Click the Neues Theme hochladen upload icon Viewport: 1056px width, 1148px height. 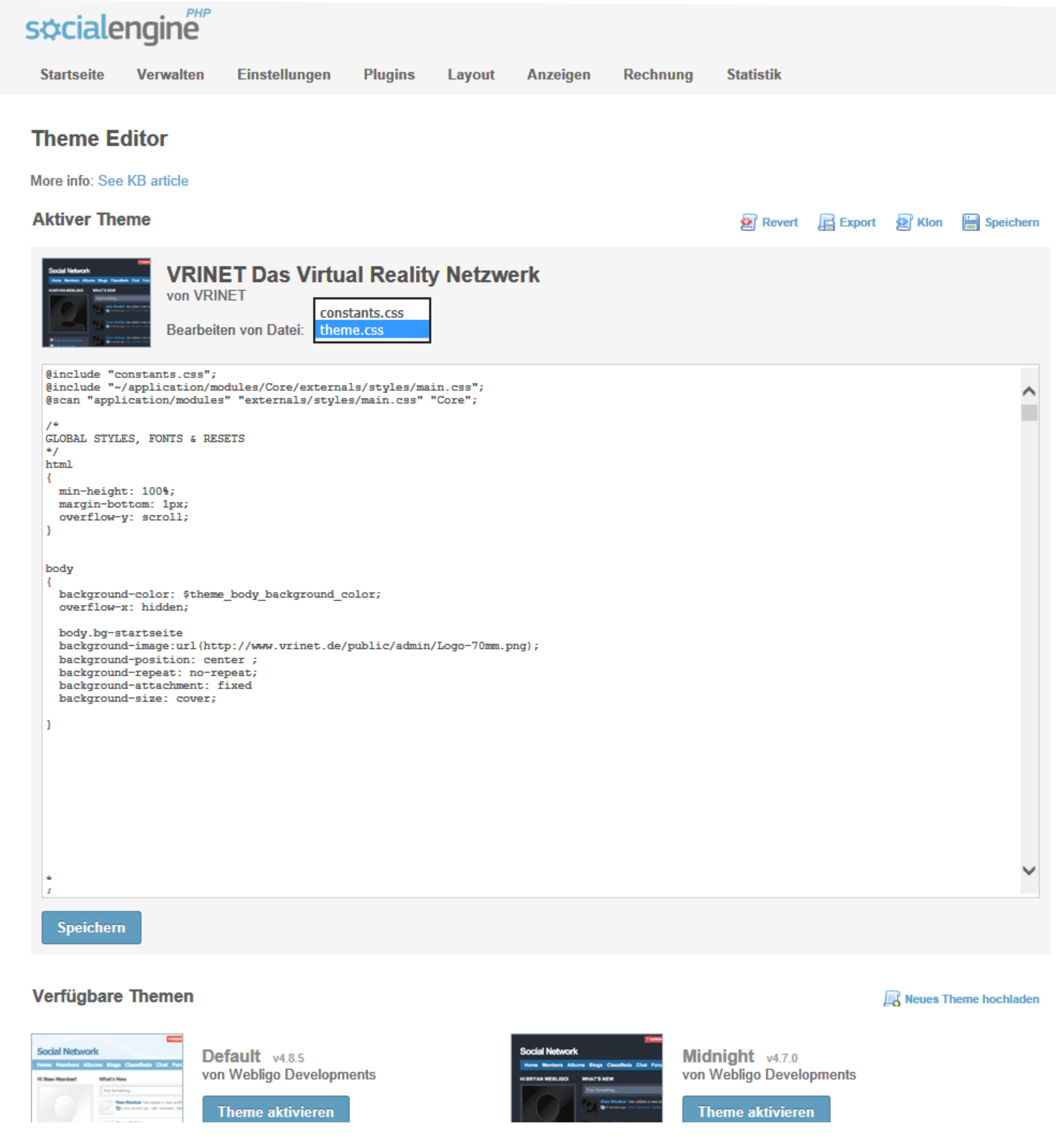click(x=891, y=999)
